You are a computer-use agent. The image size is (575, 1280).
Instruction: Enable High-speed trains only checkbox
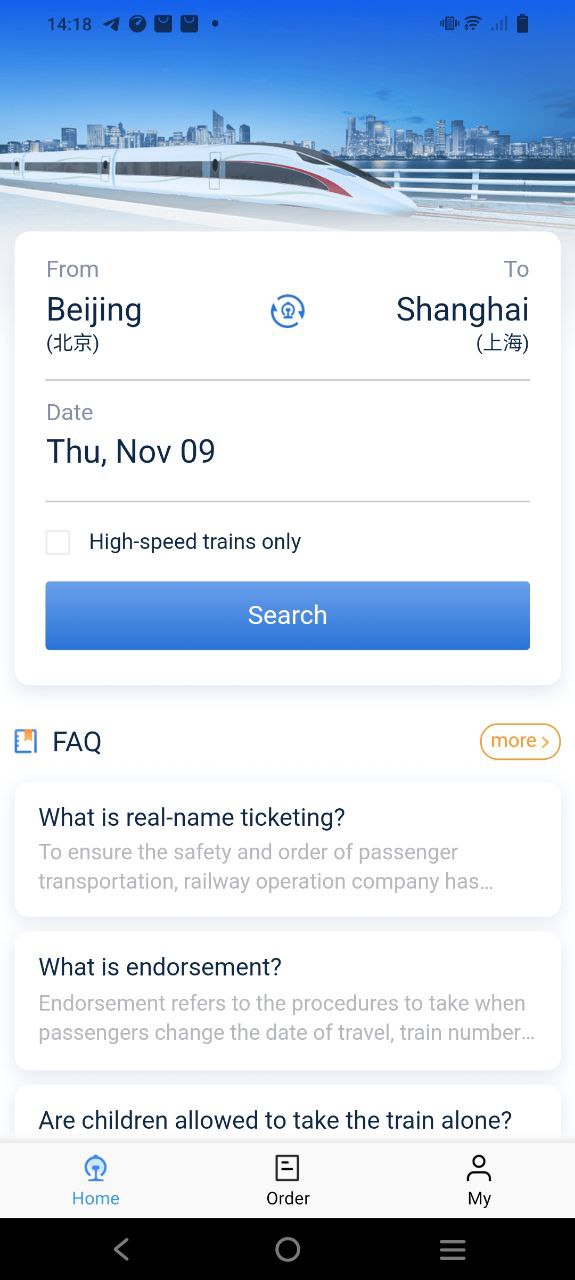58,542
